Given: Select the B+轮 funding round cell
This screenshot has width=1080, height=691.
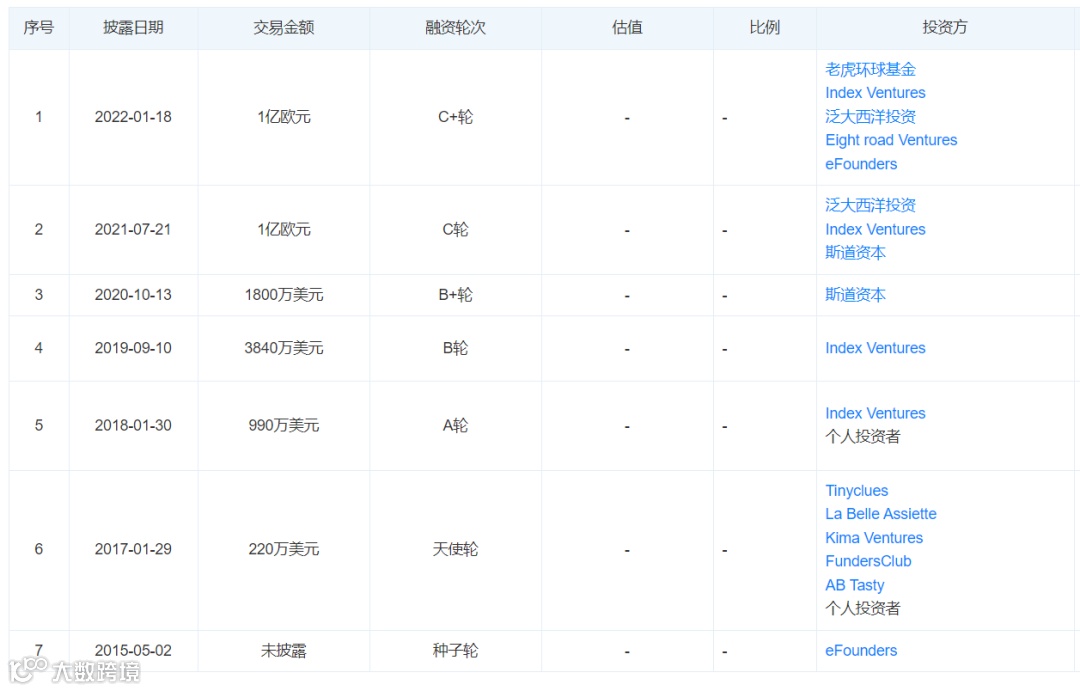Looking at the screenshot, I should click(455, 295).
